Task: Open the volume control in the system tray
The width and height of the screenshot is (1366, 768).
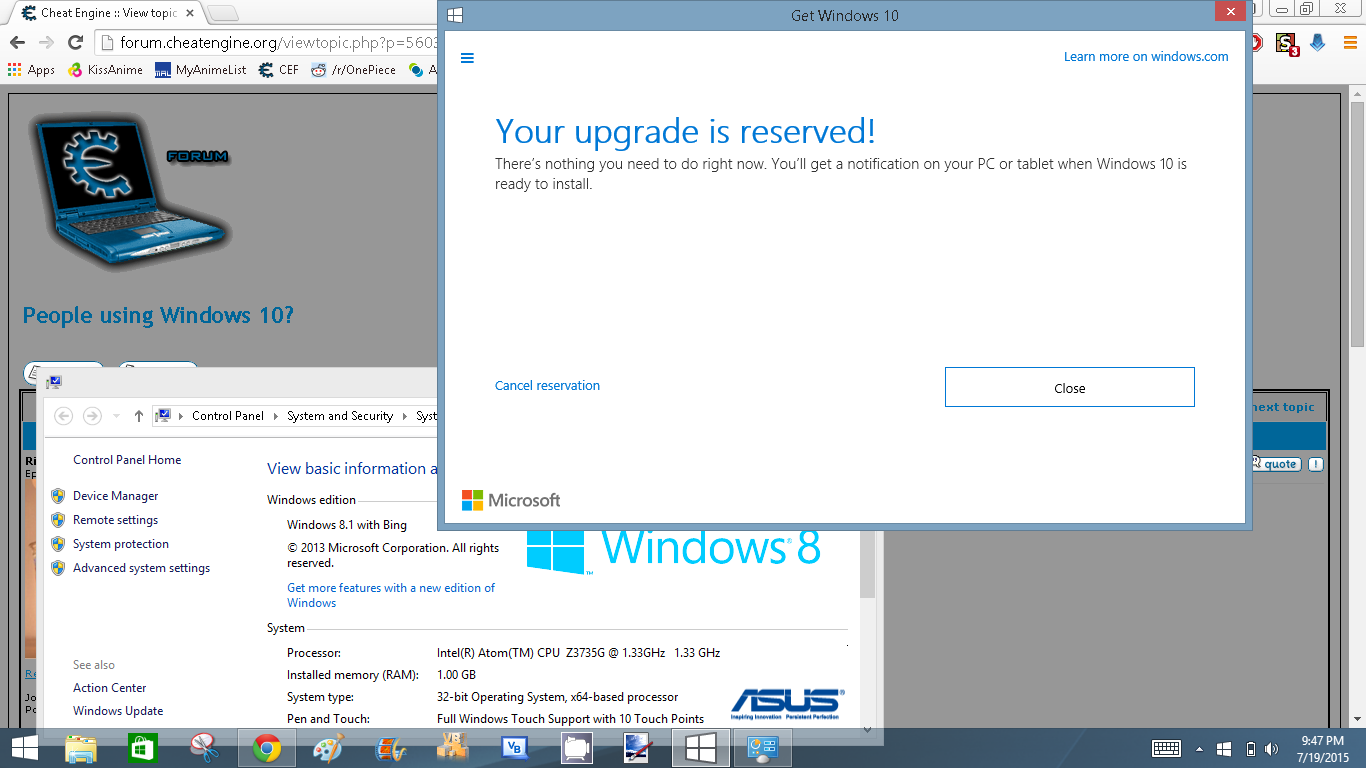Action: [1272, 747]
